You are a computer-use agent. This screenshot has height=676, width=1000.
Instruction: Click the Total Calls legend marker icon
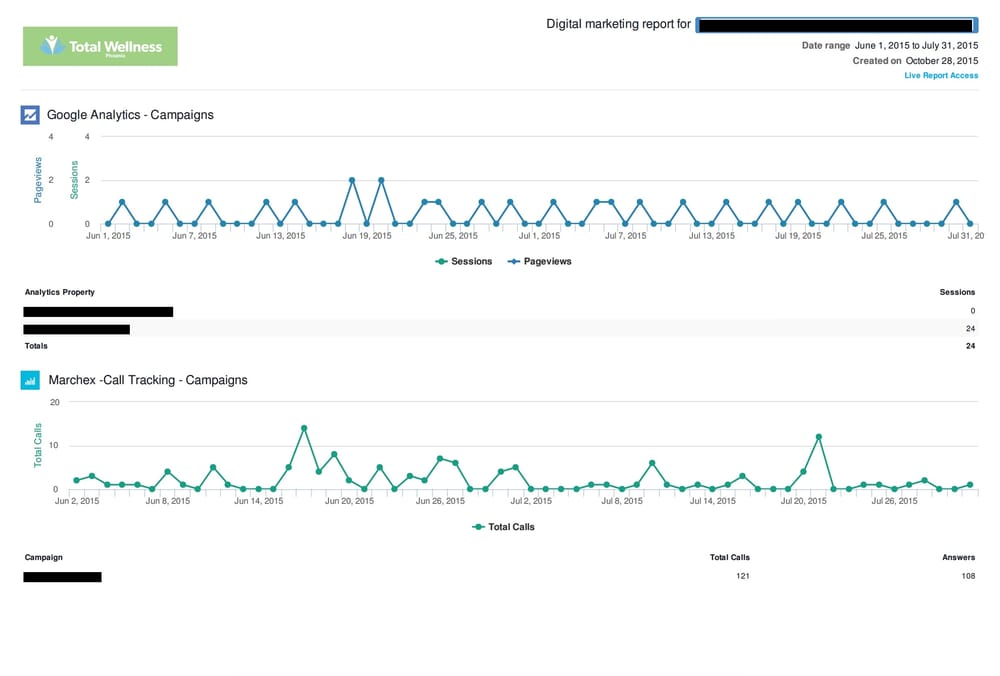coord(478,527)
